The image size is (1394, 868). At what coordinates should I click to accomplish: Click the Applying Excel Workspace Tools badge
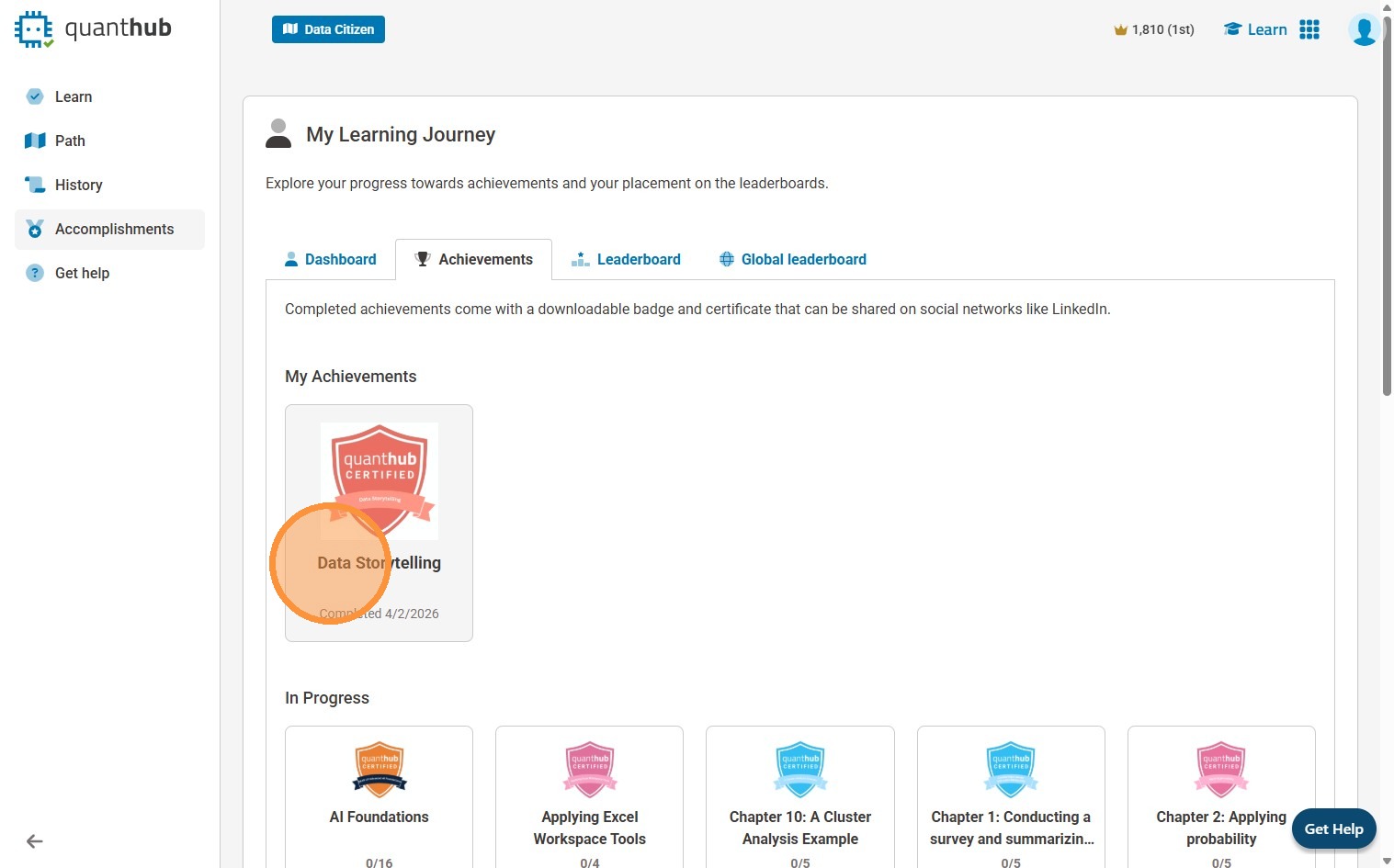590,769
